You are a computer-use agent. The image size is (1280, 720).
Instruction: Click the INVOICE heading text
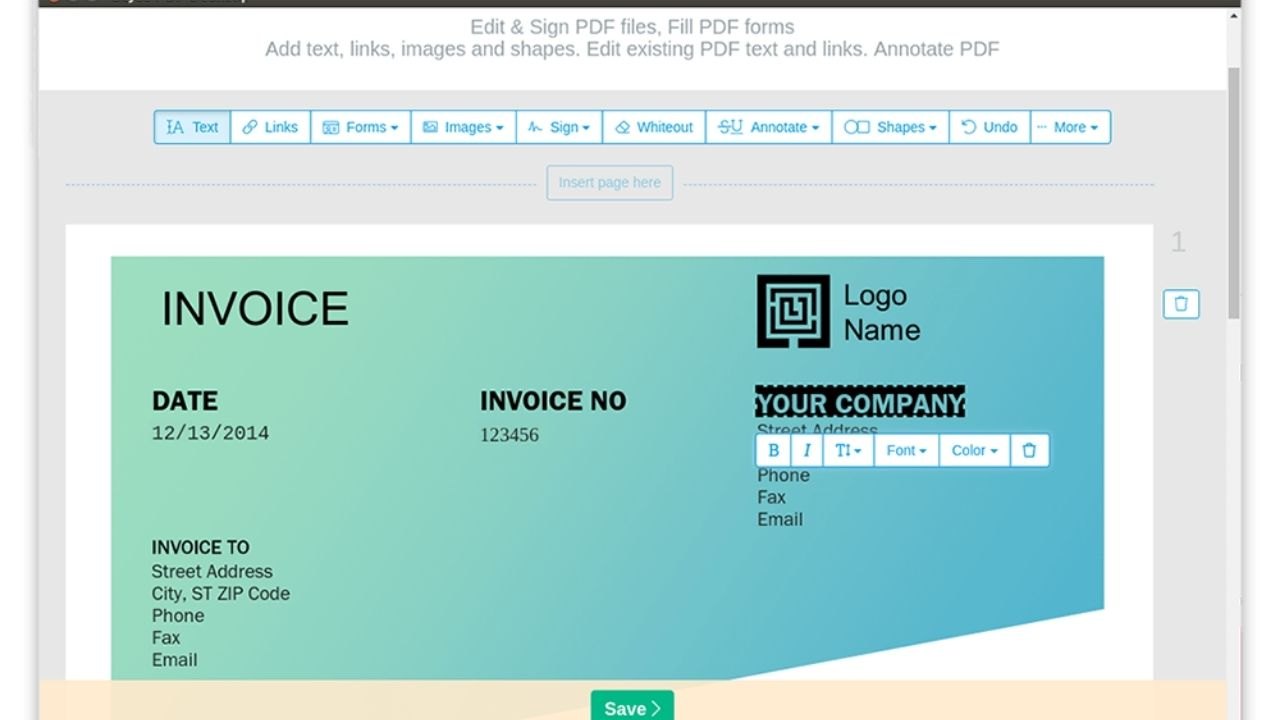click(255, 309)
